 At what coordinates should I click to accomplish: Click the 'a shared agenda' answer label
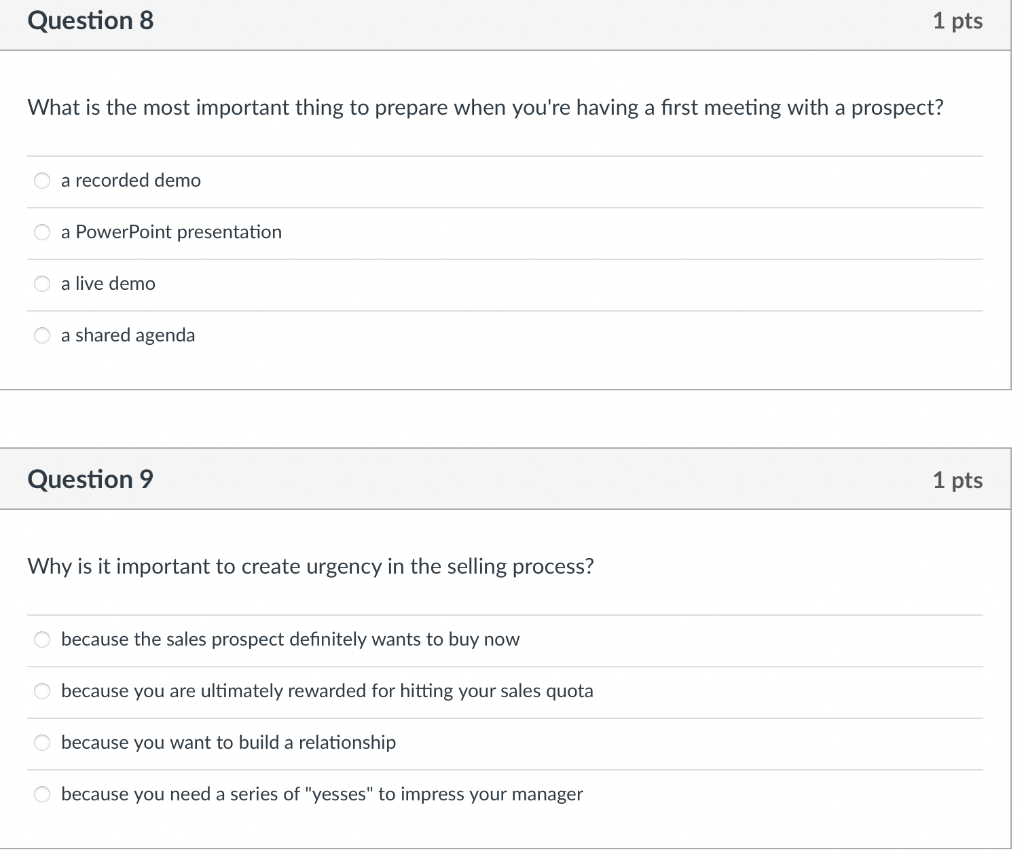[x=128, y=336]
